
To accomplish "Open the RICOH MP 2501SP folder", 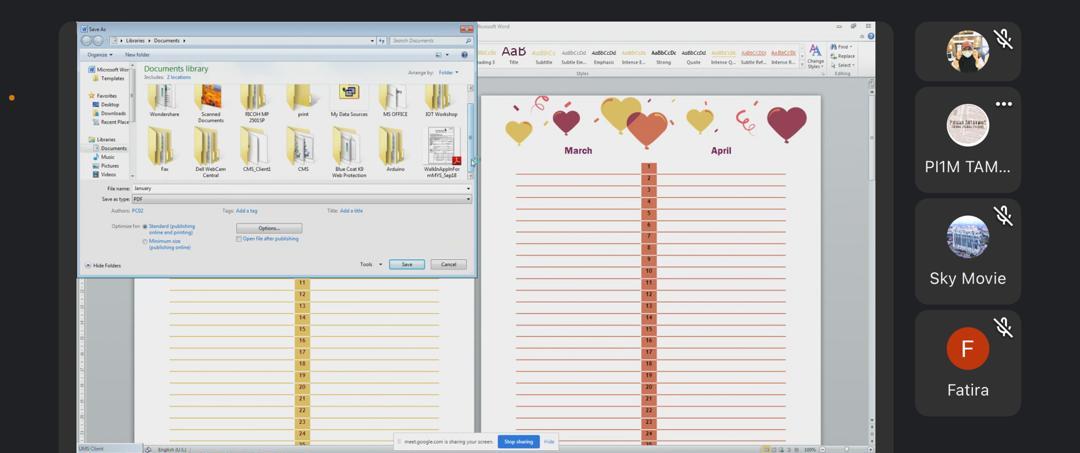I will point(256,103).
